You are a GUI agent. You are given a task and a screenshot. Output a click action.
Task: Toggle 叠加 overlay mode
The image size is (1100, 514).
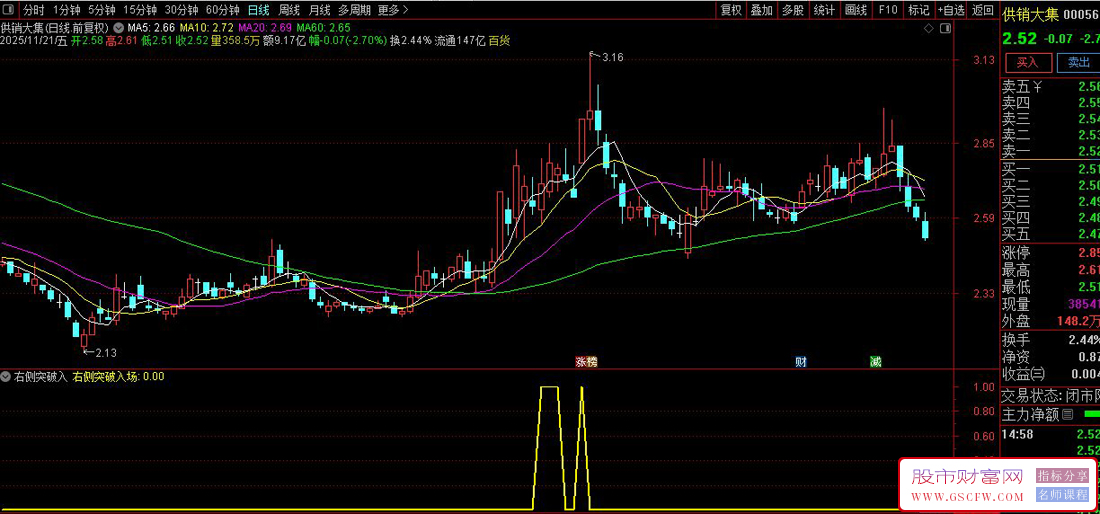coord(762,10)
